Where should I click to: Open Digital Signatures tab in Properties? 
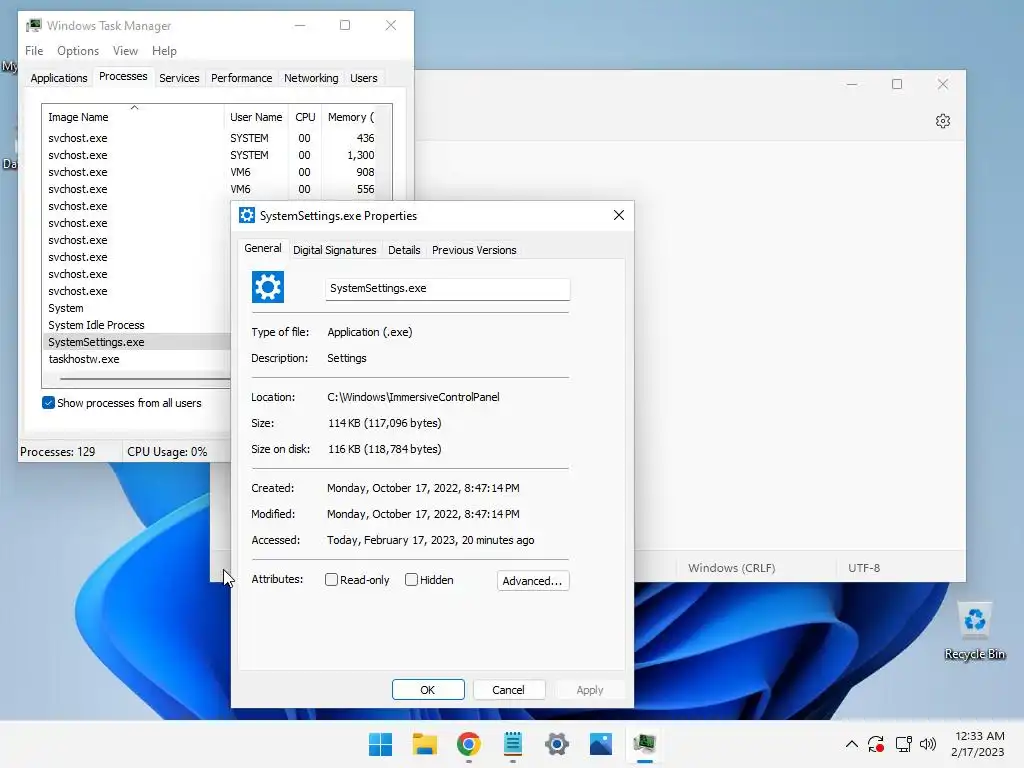click(334, 250)
